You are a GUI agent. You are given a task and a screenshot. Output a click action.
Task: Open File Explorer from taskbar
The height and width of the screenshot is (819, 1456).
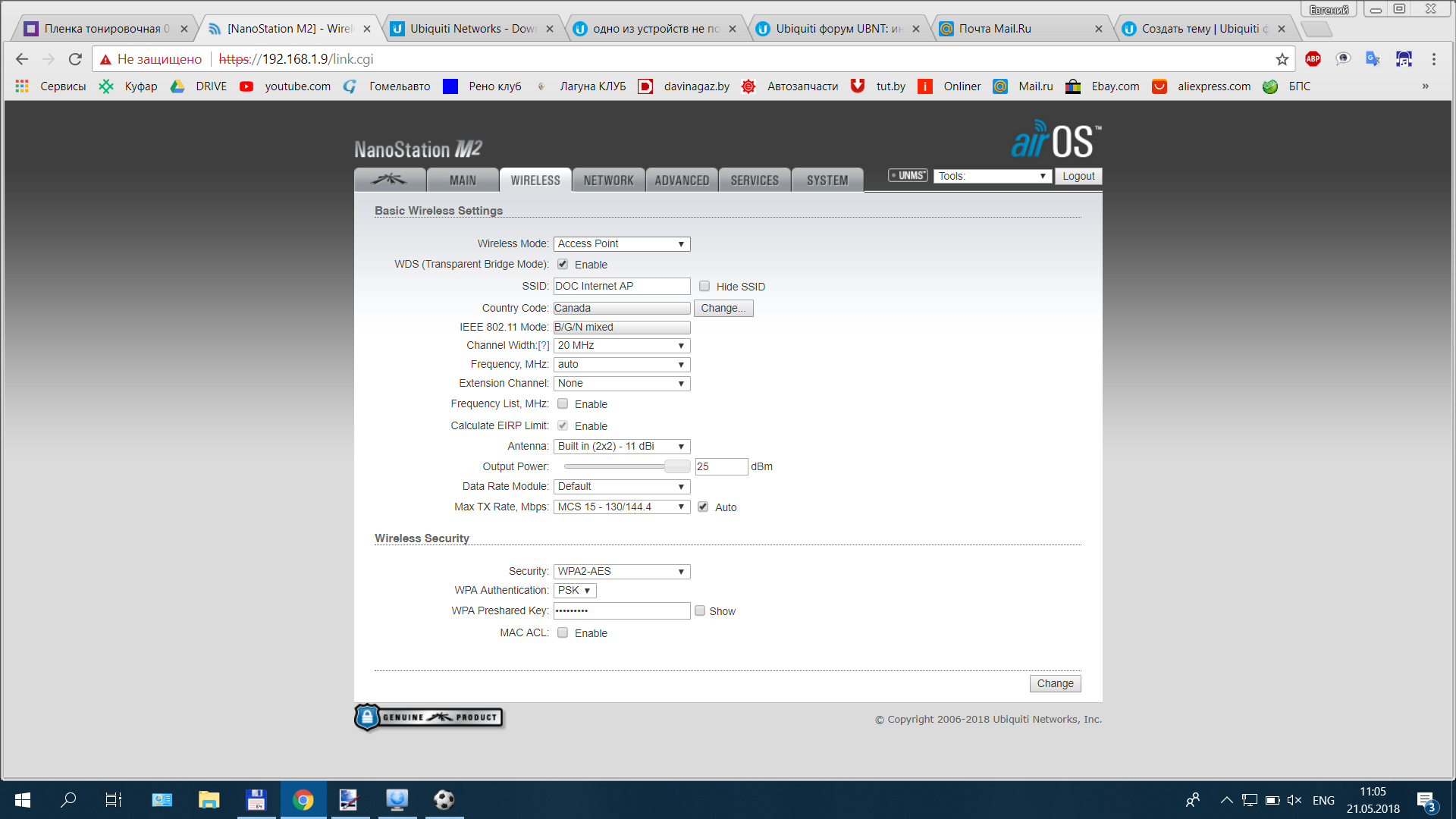[209, 800]
